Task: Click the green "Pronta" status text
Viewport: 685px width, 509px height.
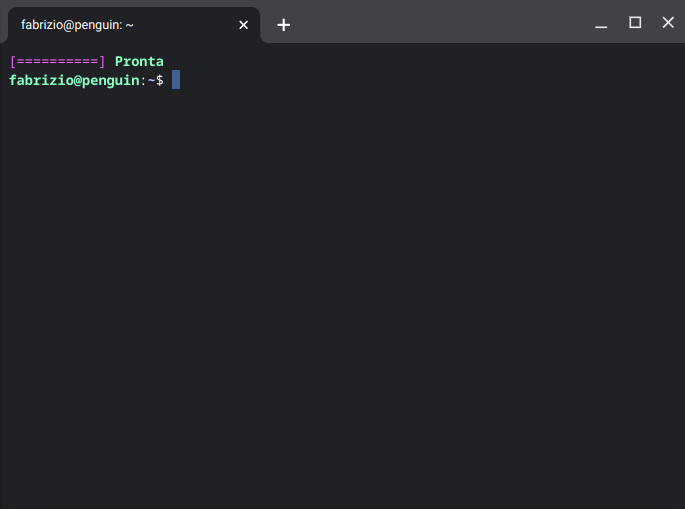Action: coord(139,62)
